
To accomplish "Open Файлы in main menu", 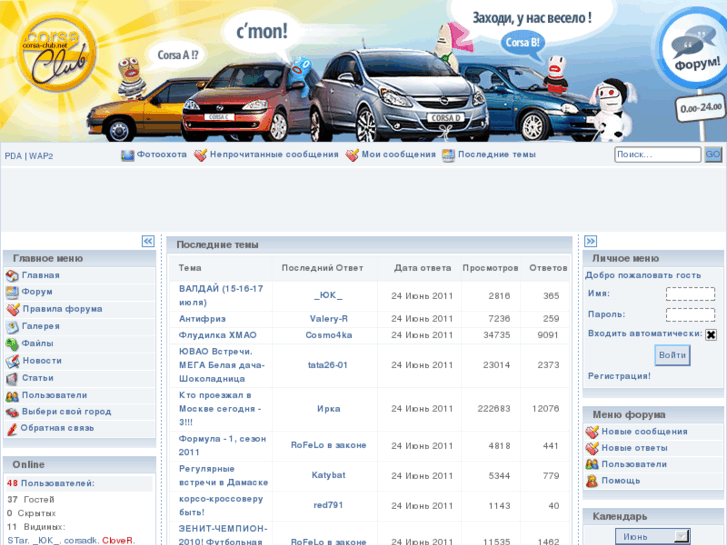I will click(x=38, y=343).
